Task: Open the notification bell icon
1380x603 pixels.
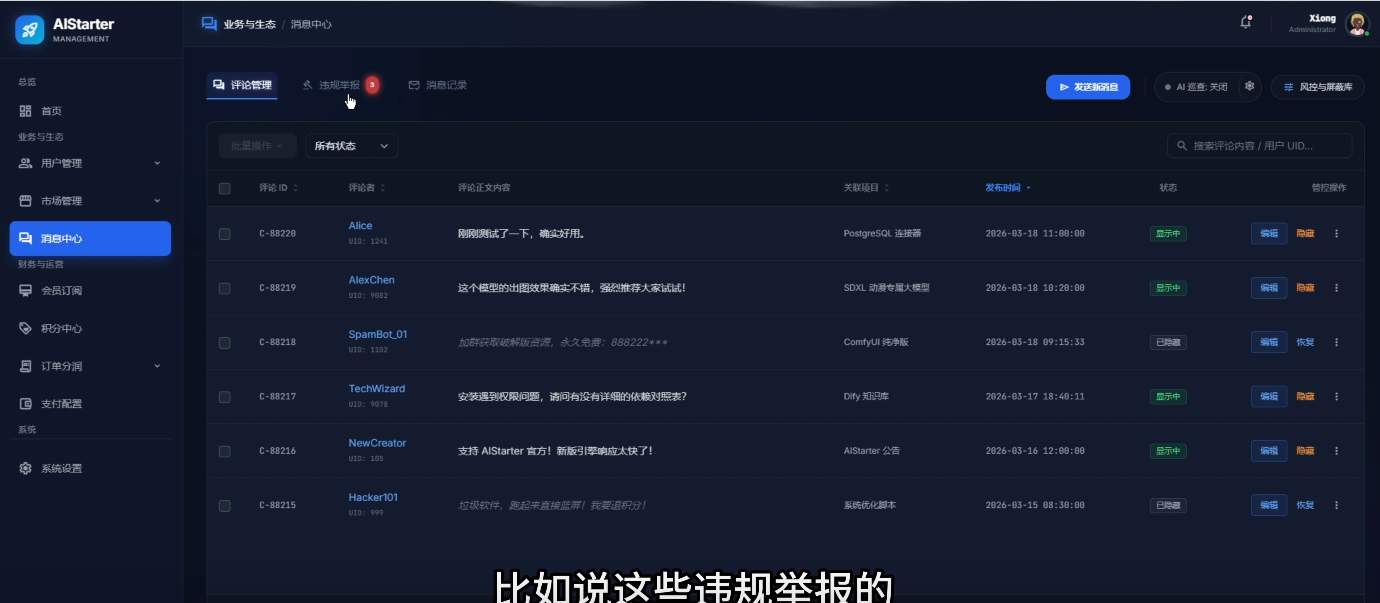Action: coord(1246,22)
